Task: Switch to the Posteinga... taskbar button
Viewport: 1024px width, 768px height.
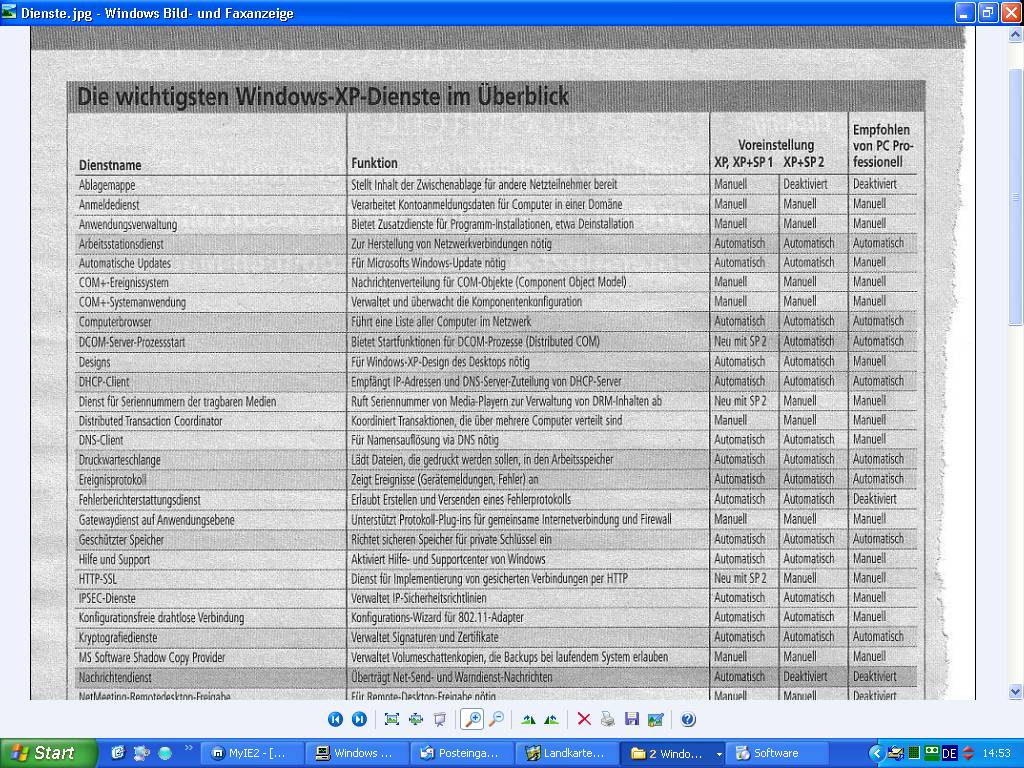Action: click(x=462, y=753)
